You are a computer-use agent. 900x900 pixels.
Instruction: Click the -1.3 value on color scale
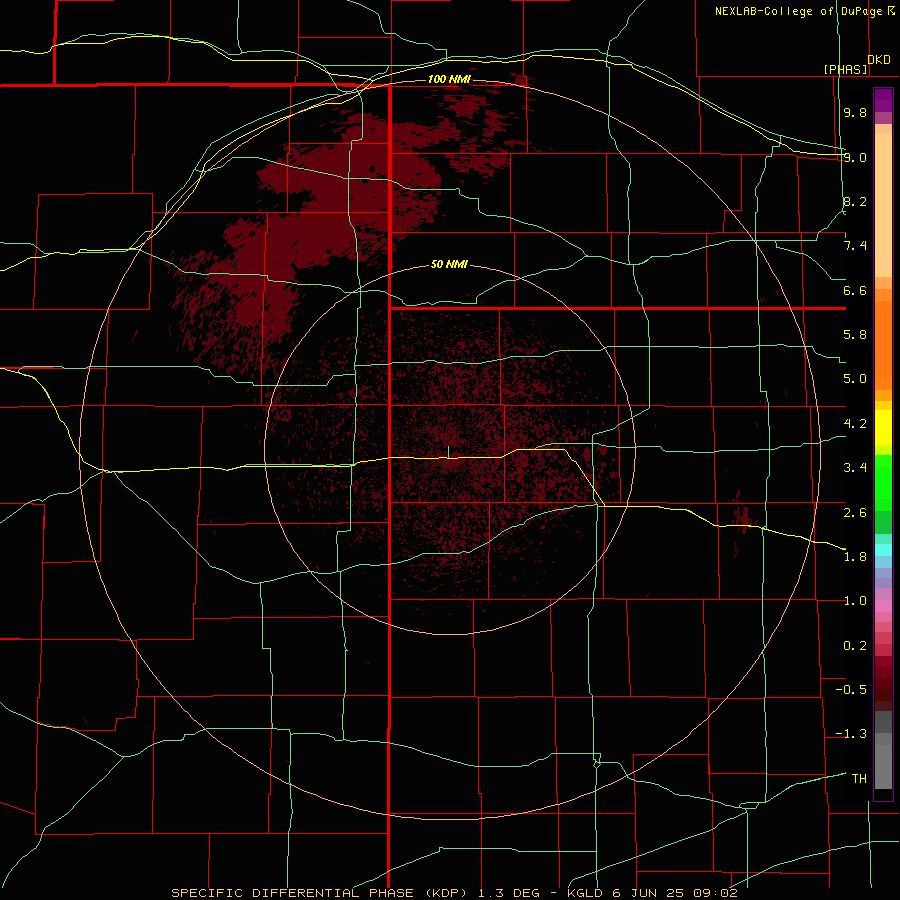click(x=851, y=734)
